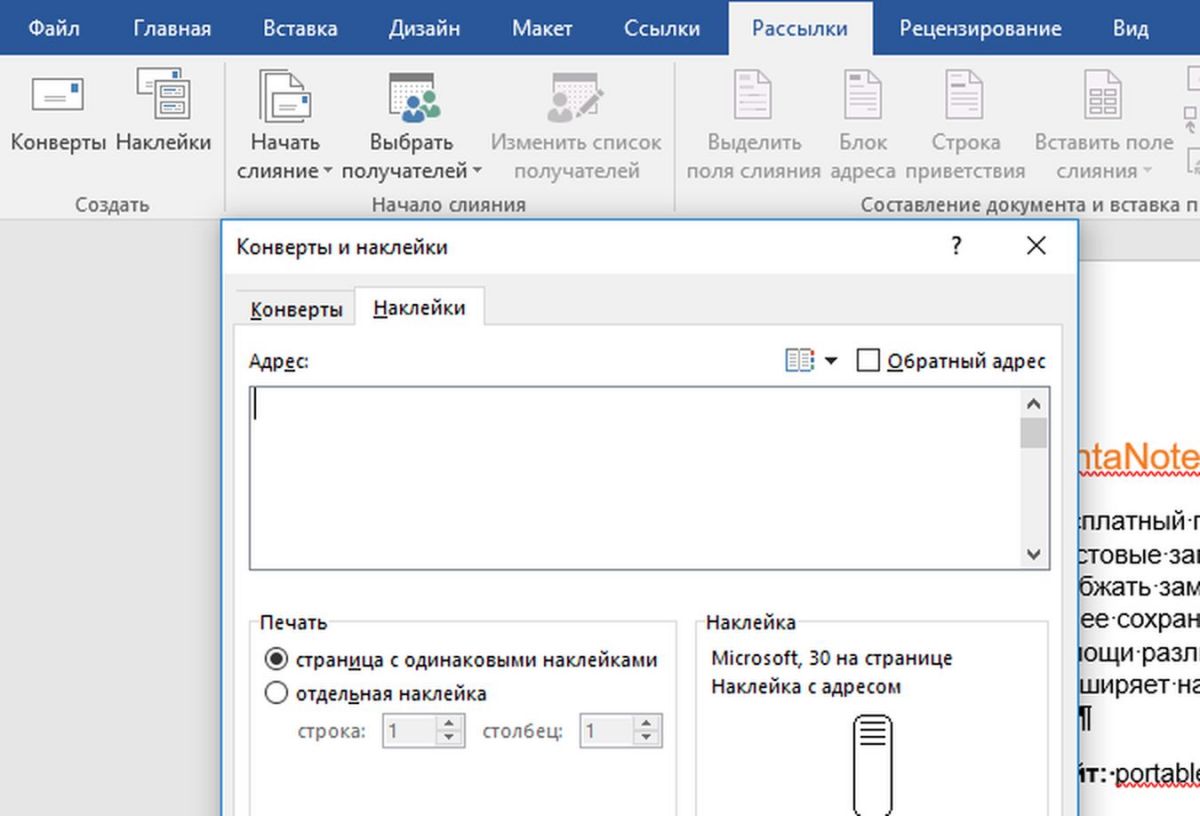Click the Конверты envelope icon in ribbon
The width and height of the screenshot is (1200, 816).
coord(57,95)
